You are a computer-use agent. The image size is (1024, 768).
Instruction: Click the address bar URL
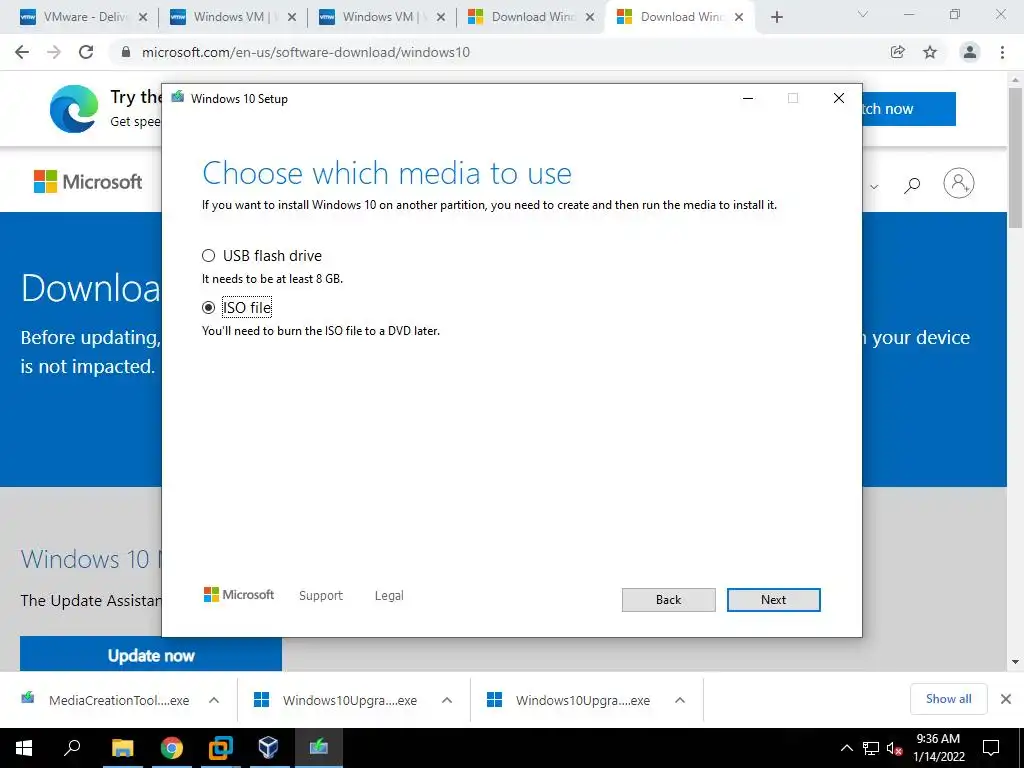(306, 52)
